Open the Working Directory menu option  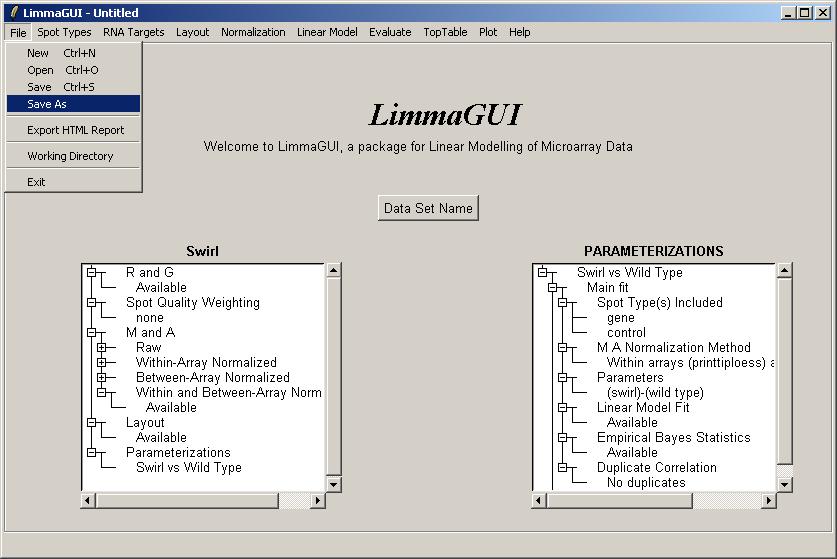click(x=70, y=156)
